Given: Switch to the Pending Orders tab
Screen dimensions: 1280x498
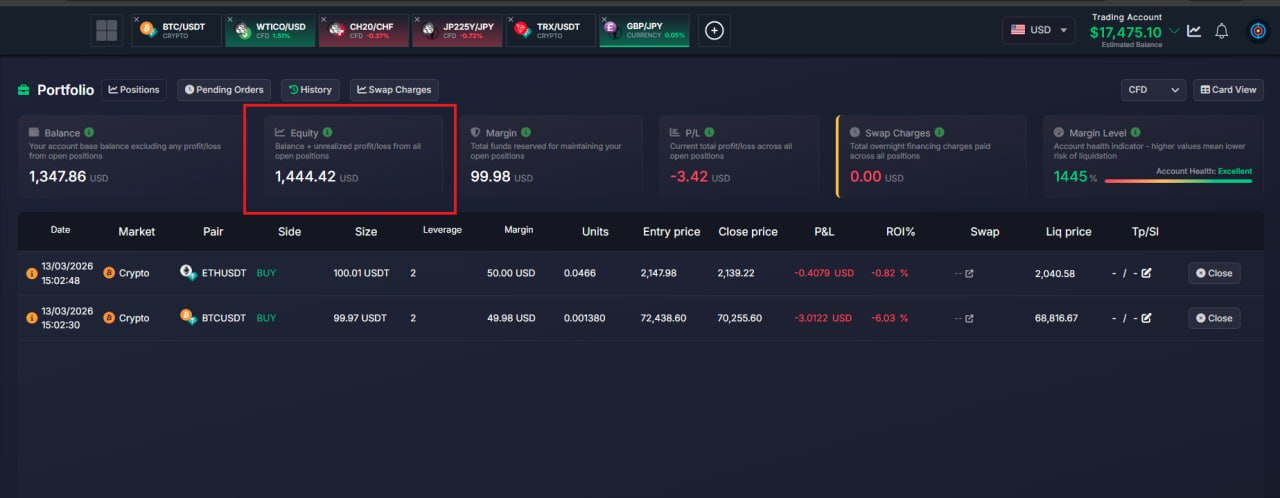Looking at the screenshot, I should tap(221, 90).
